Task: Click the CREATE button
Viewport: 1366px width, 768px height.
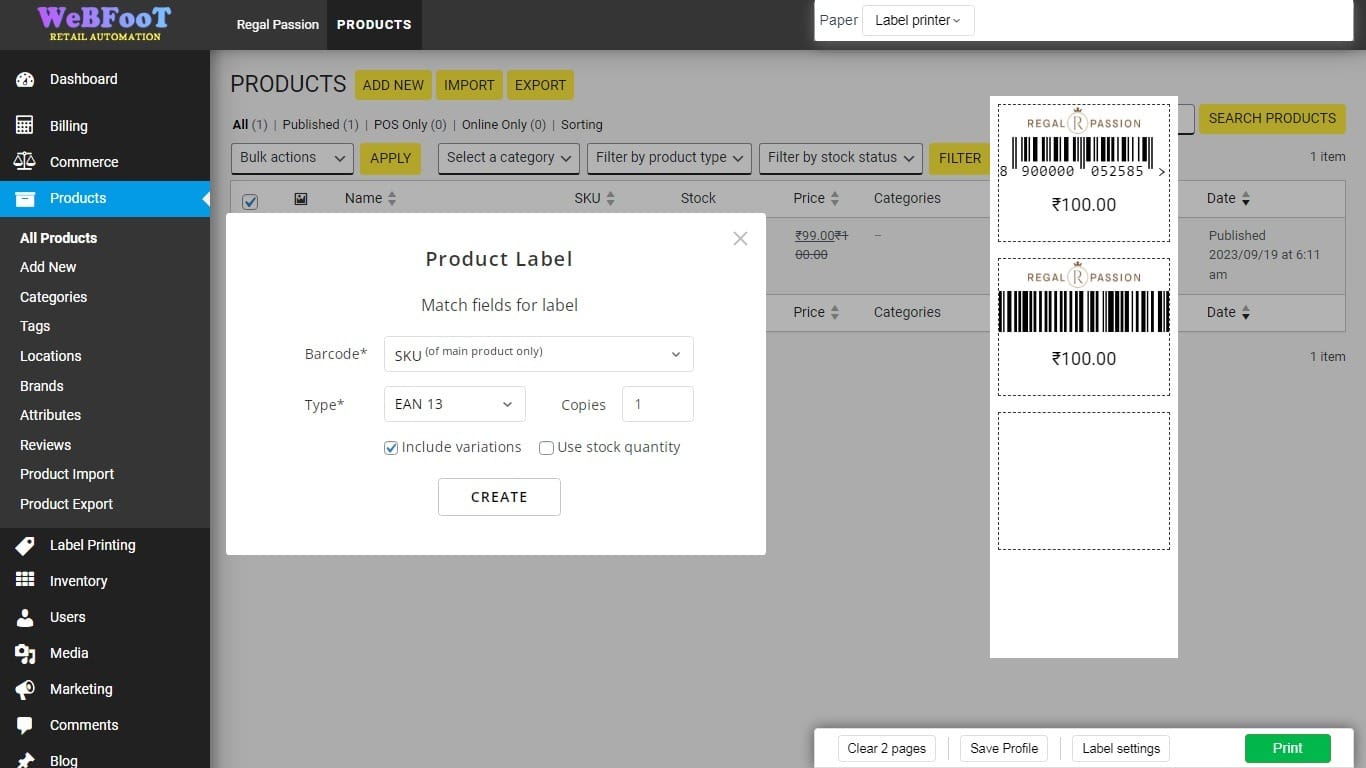Action: [499, 497]
